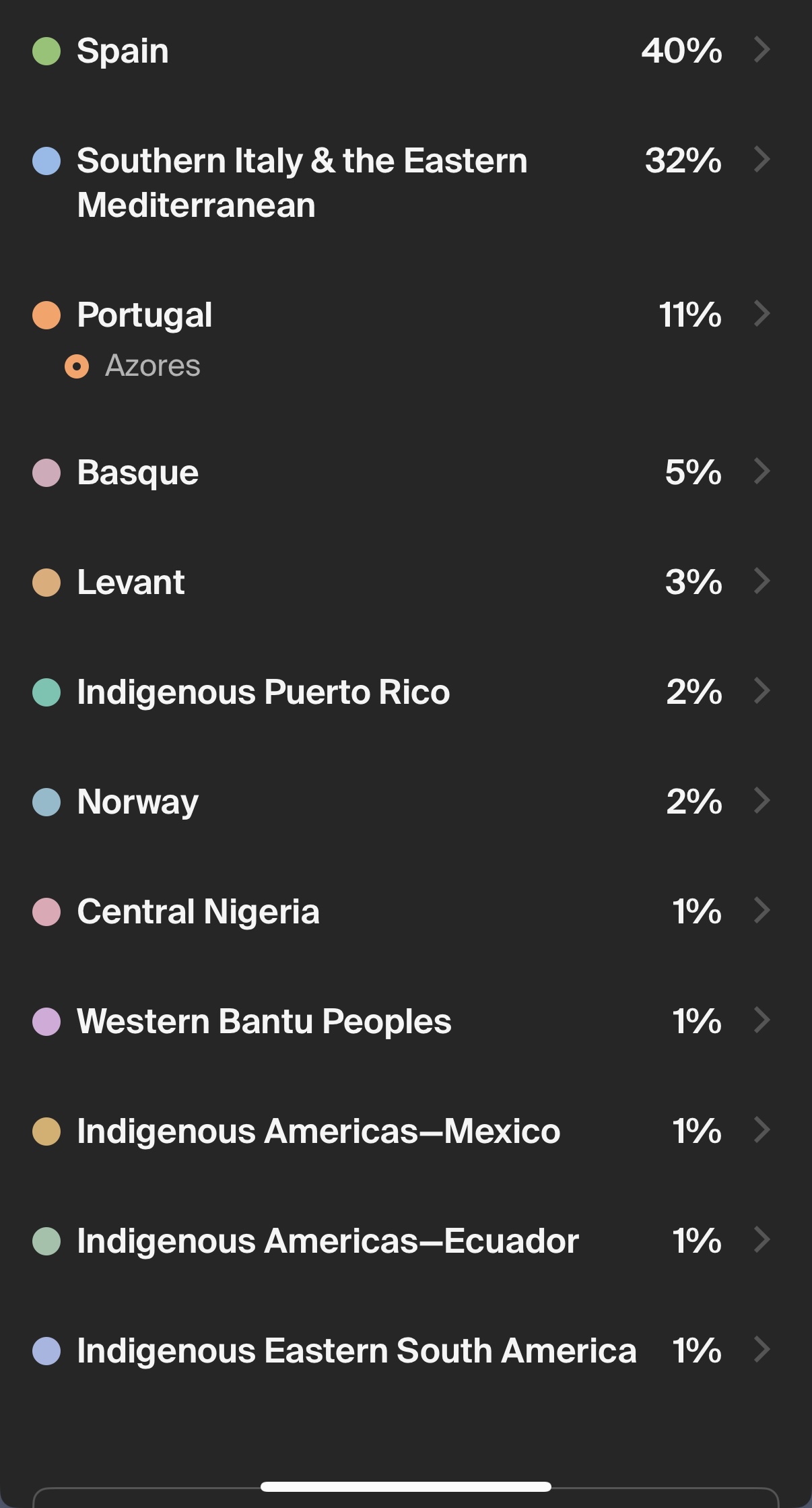Select the Indigenous Americas—Mexico region
The image size is (812, 1508).
tap(318, 1131)
